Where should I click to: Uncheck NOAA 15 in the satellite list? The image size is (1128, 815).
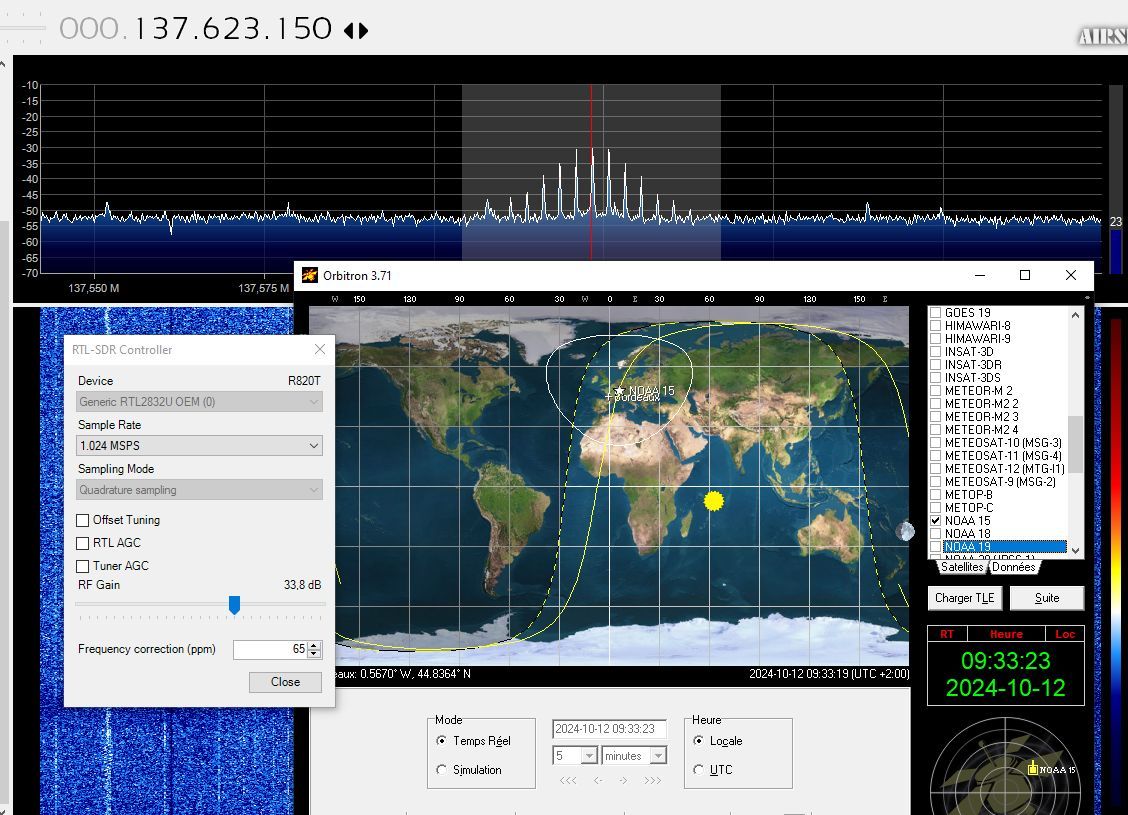point(935,520)
